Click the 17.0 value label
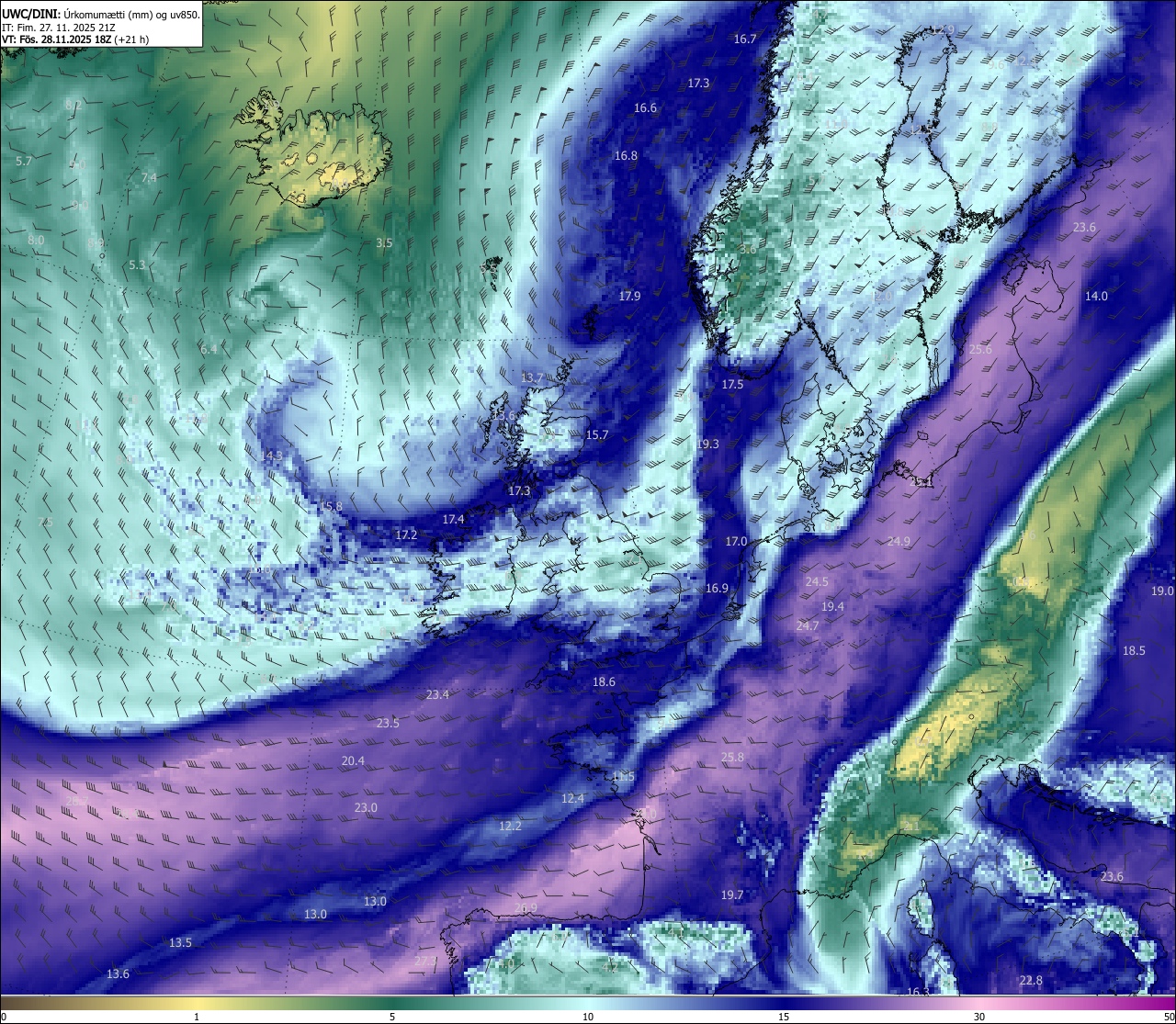 736,542
